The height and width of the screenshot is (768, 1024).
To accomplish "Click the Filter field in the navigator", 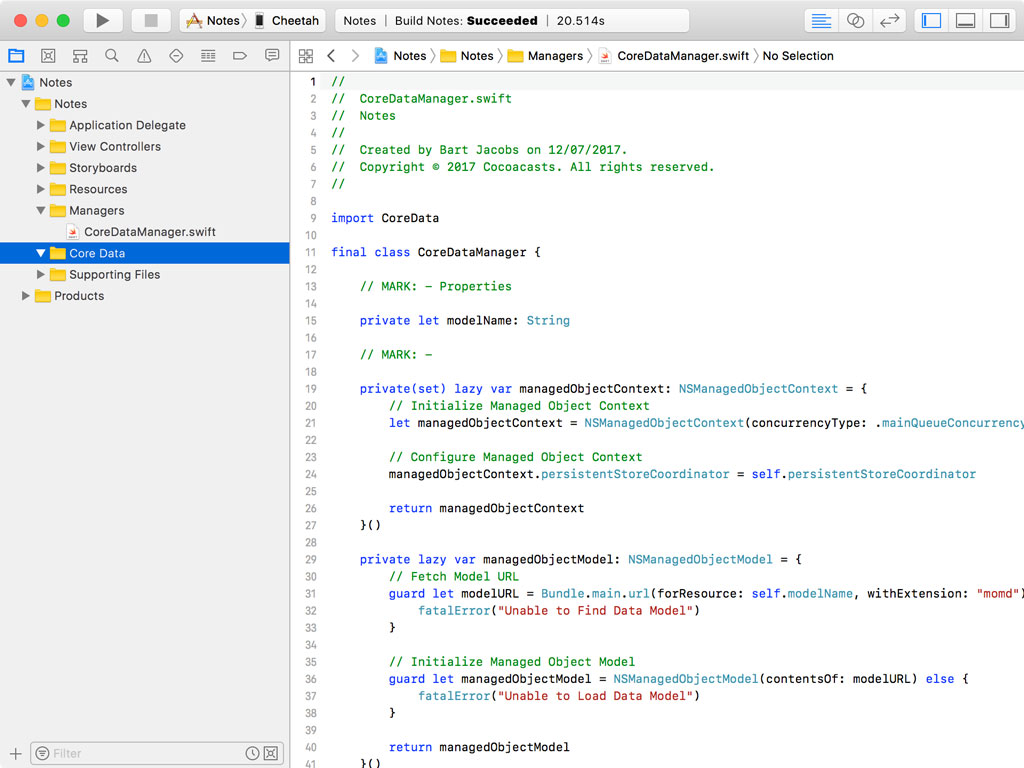I will click(x=140, y=753).
